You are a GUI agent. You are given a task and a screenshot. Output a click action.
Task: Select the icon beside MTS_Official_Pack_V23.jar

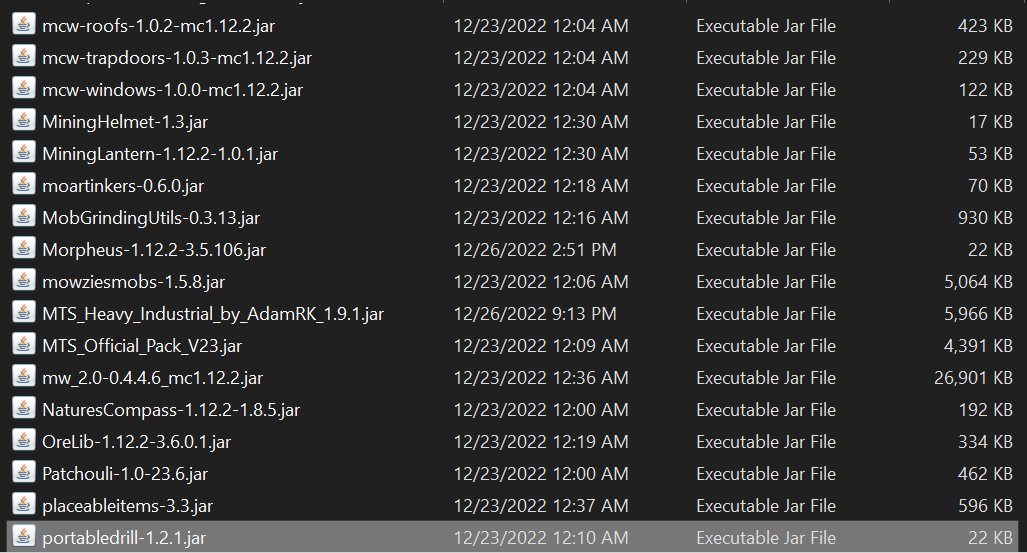[24, 345]
